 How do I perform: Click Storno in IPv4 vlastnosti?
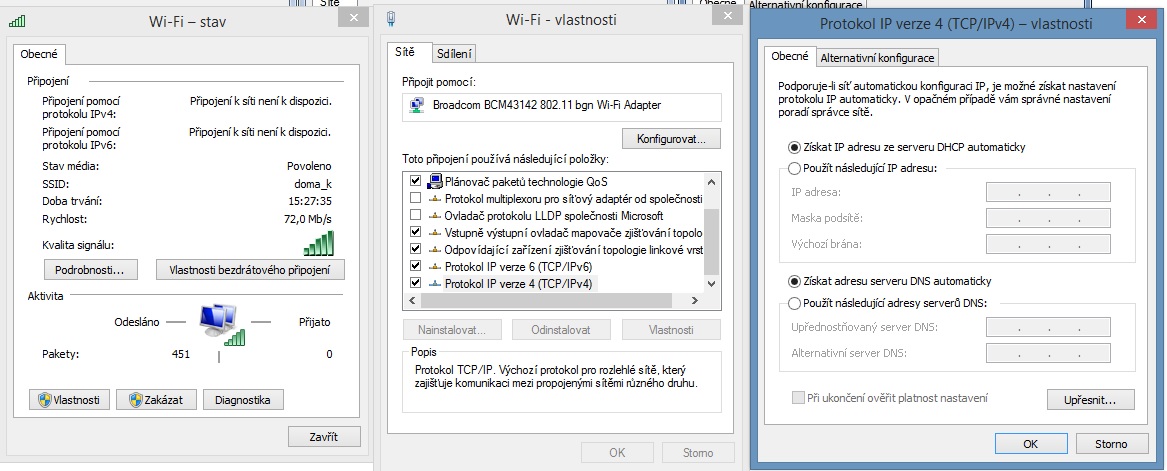pyautogui.click(x=1111, y=443)
